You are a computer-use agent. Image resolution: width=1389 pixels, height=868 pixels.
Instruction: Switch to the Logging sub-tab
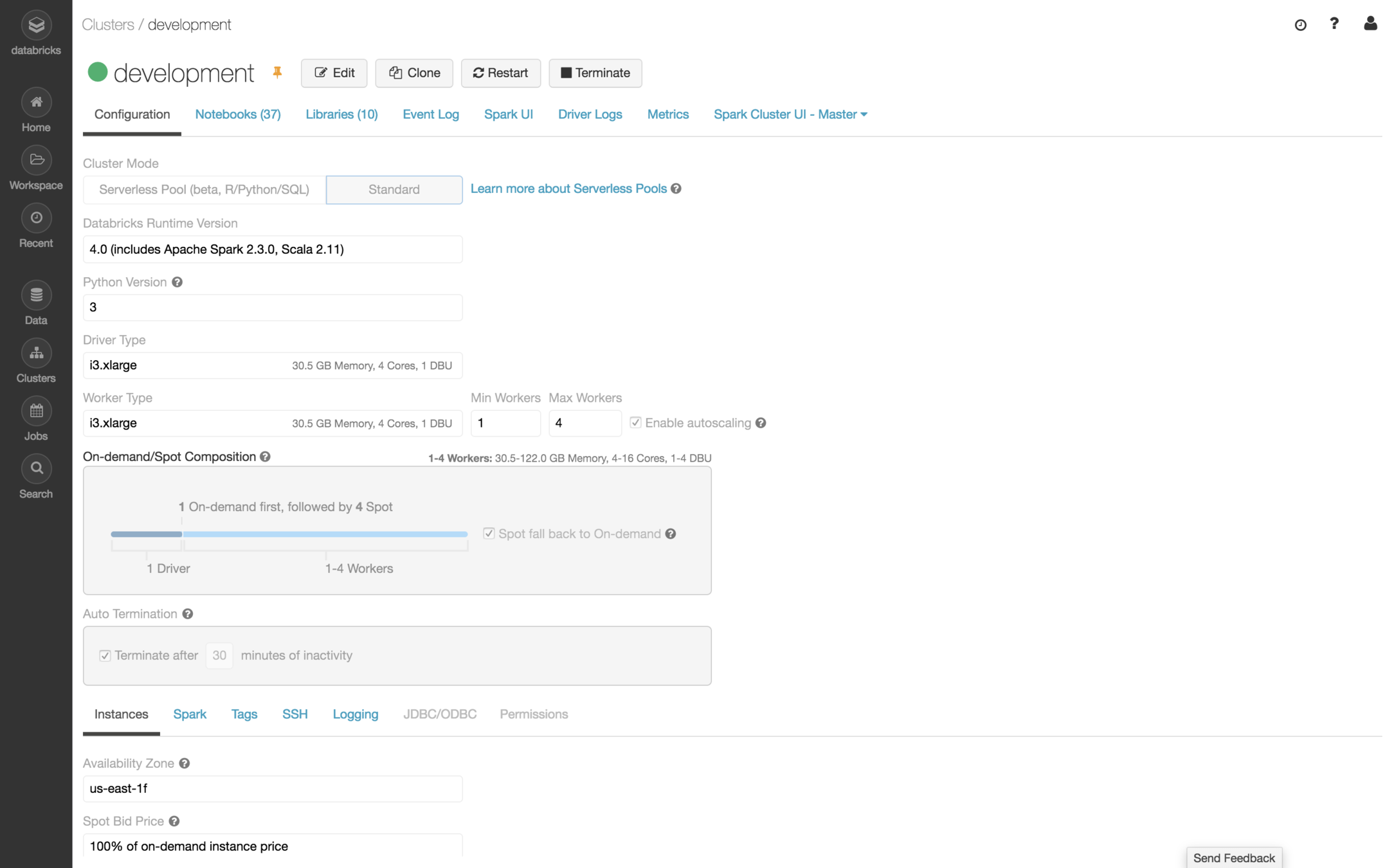click(355, 714)
